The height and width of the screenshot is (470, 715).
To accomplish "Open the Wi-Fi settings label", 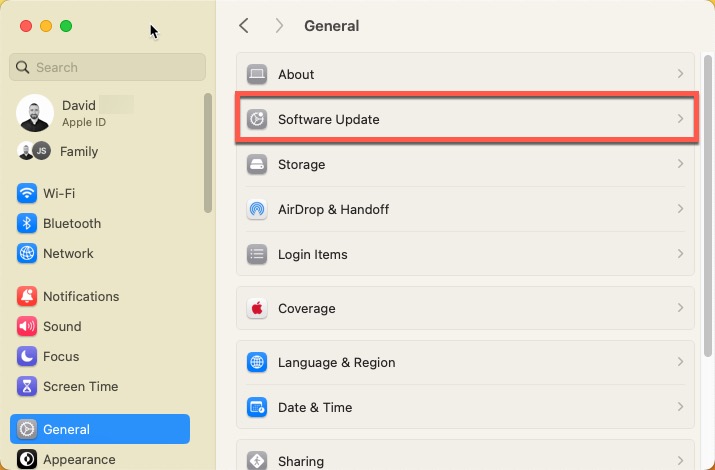I will coord(59,193).
